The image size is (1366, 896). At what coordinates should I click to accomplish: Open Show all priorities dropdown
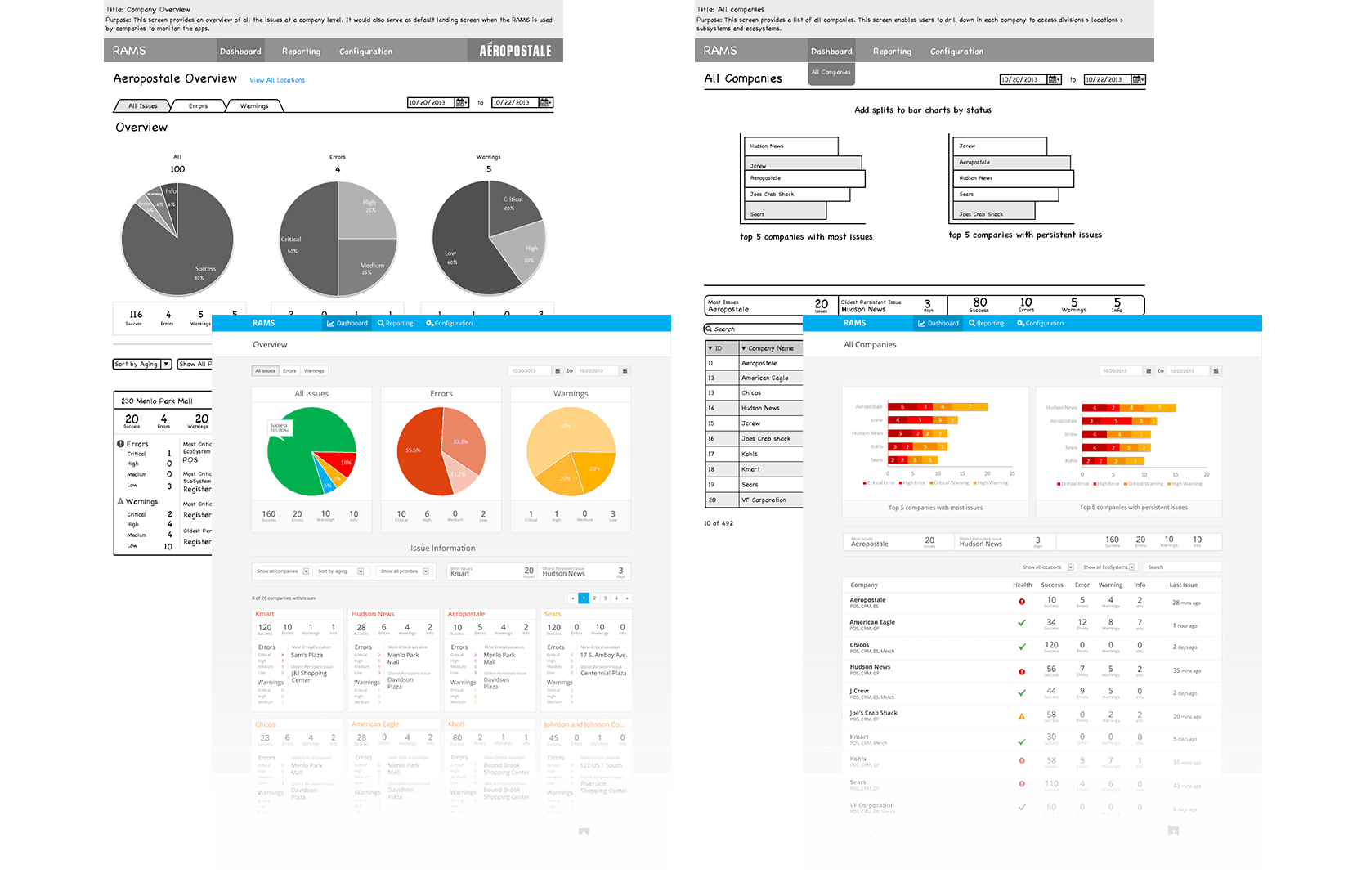click(405, 571)
